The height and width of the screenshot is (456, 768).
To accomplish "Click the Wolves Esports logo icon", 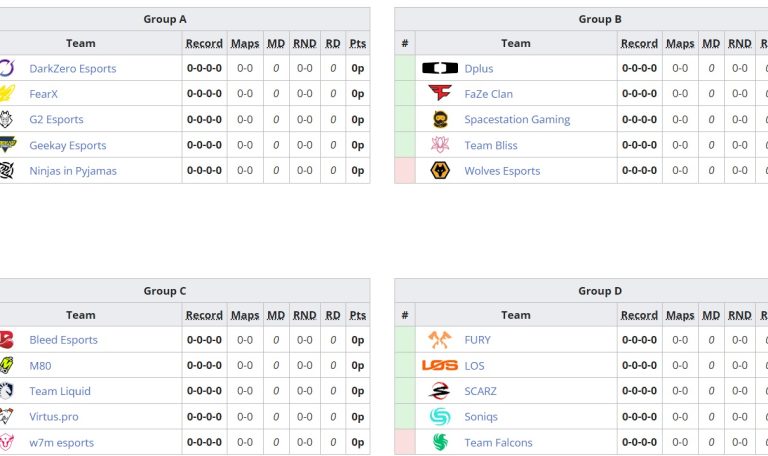I will coord(440,171).
